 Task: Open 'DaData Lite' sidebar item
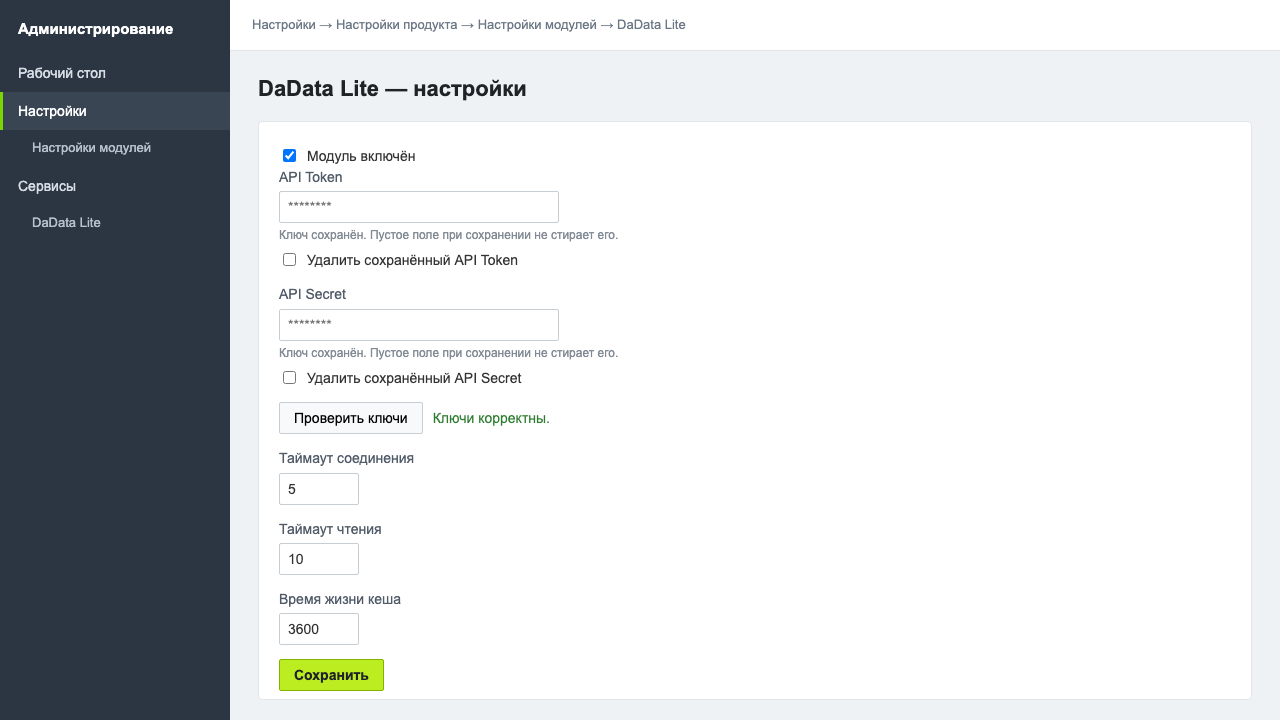coord(115,223)
